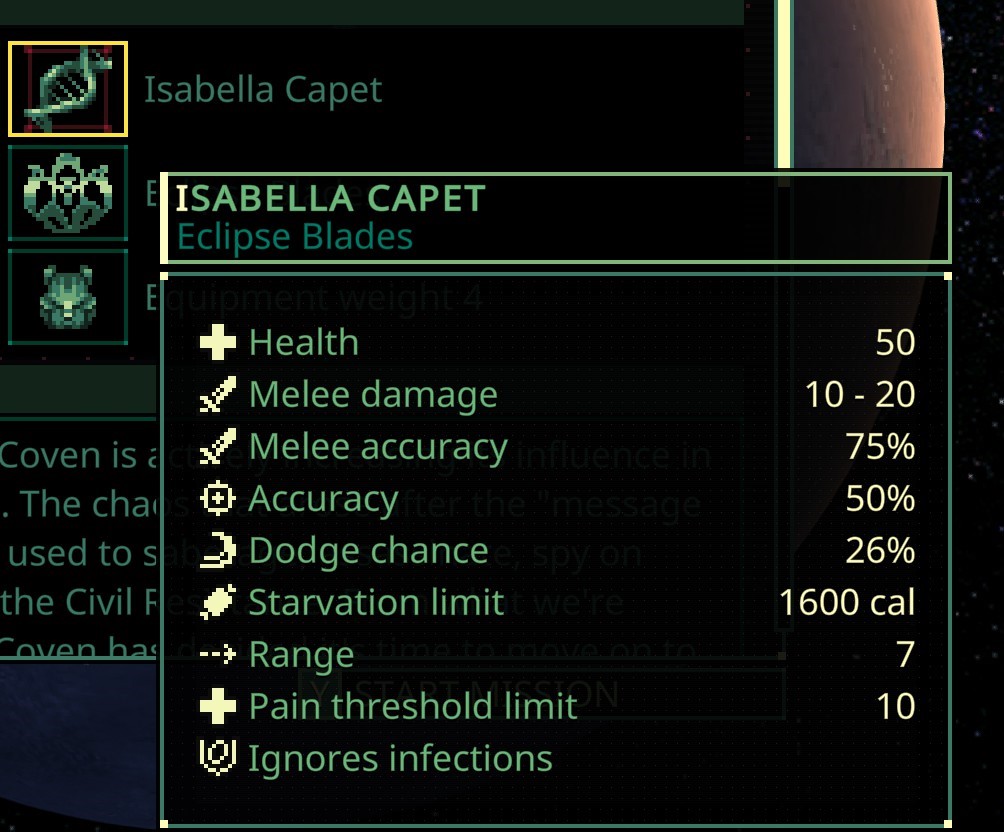Click the Health plus icon
The height and width of the screenshot is (832, 1004).
[x=217, y=343]
